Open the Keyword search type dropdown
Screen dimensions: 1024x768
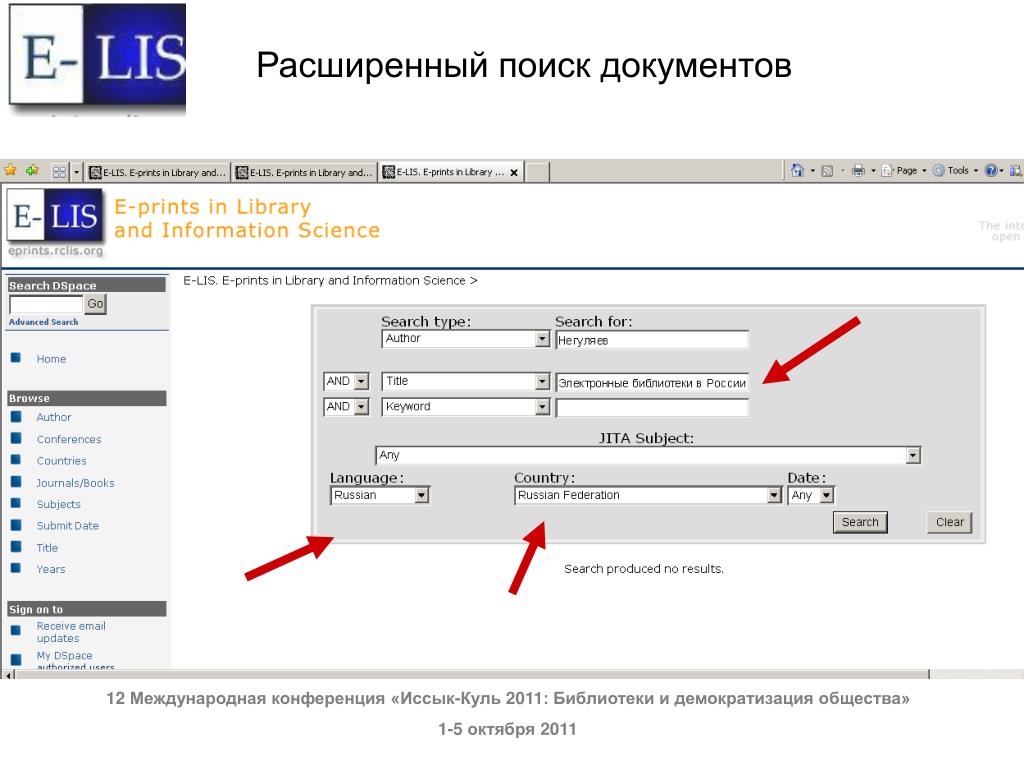tap(466, 407)
